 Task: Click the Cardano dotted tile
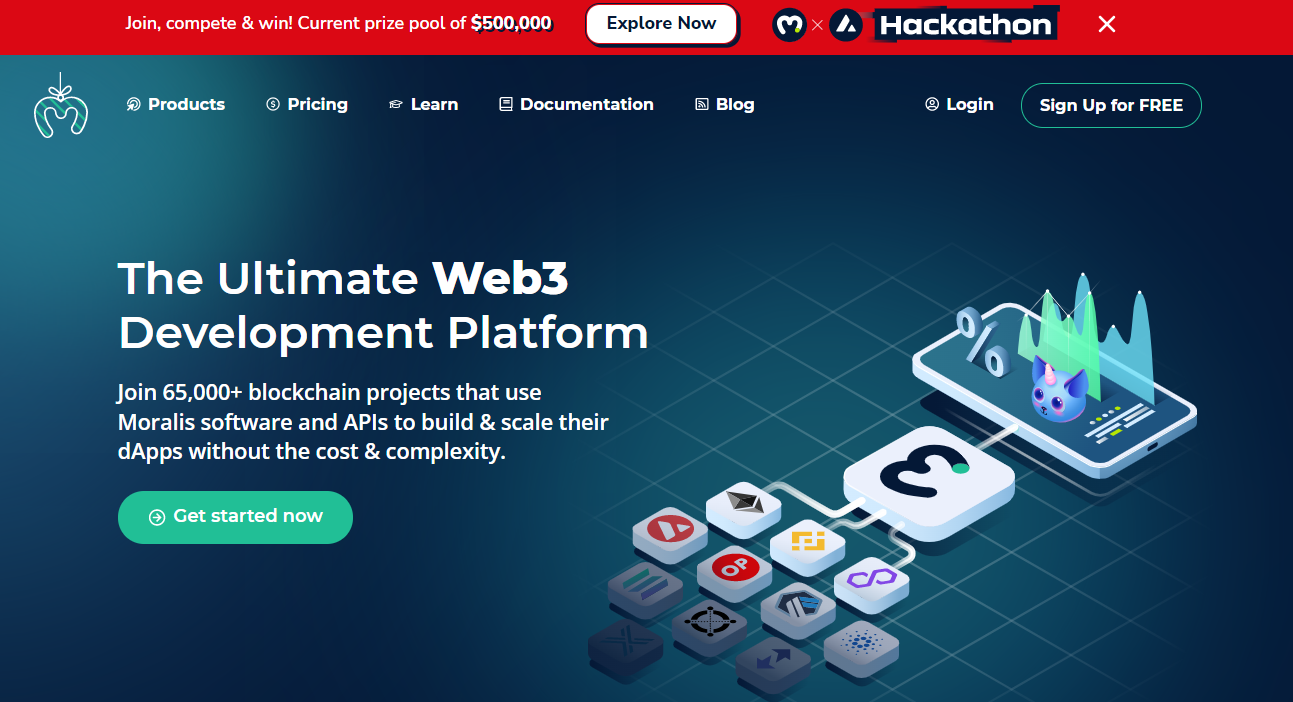pos(861,648)
